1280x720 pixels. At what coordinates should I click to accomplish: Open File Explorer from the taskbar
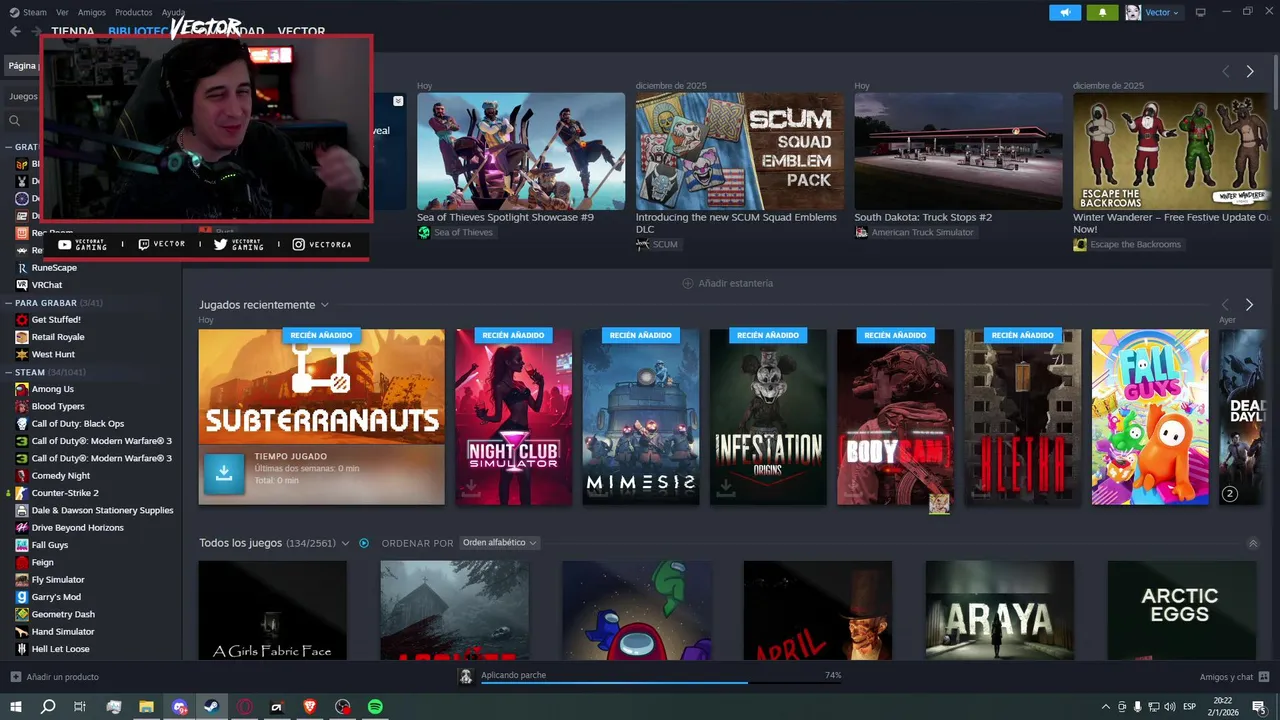[146, 706]
